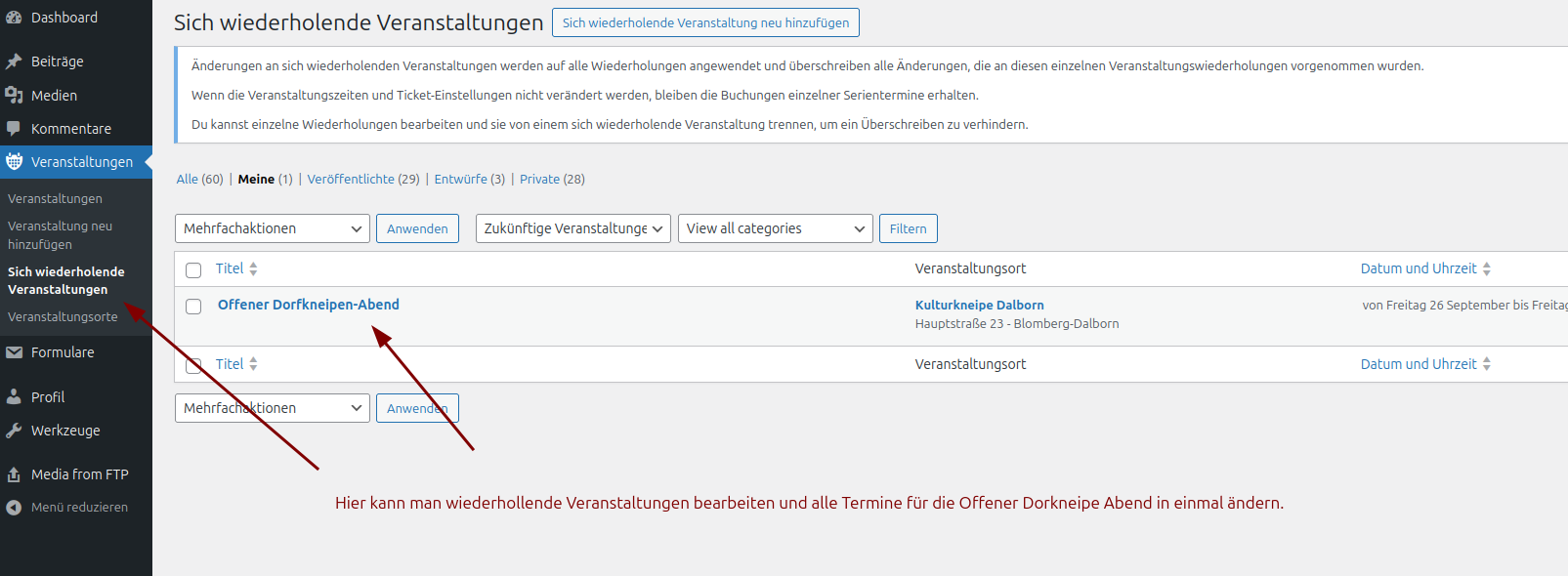
Task: Click sort arrows next to top Titel header
Action: pyautogui.click(x=253, y=268)
